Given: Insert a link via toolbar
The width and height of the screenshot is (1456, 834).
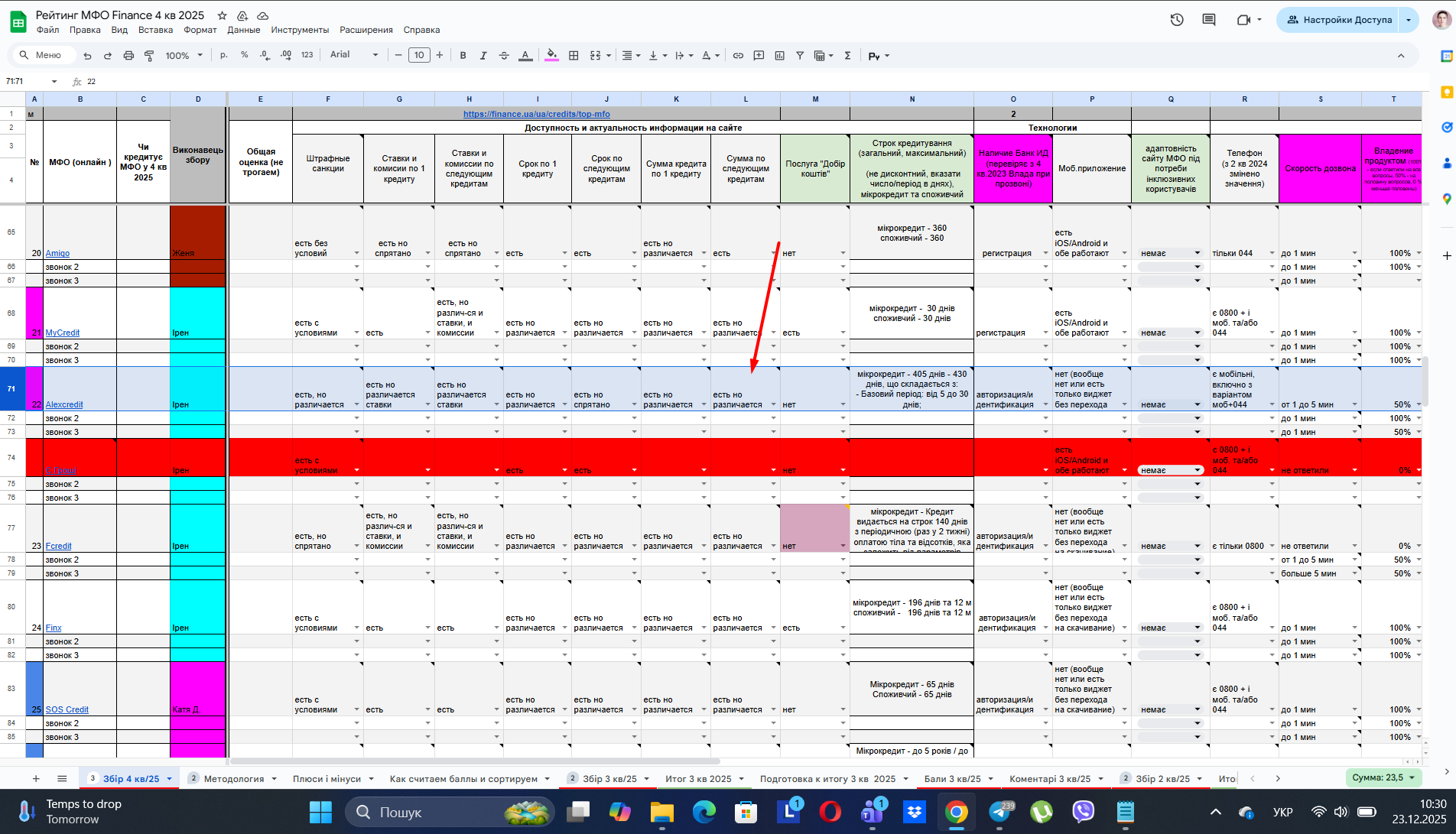Looking at the screenshot, I should (738, 56).
